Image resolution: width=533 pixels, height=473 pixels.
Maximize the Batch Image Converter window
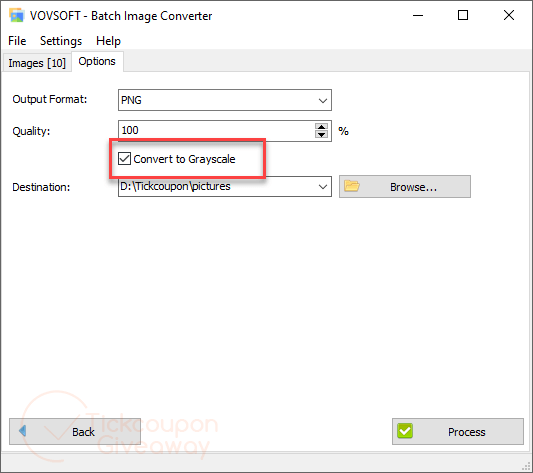pyautogui.click(x=463, y=15)
